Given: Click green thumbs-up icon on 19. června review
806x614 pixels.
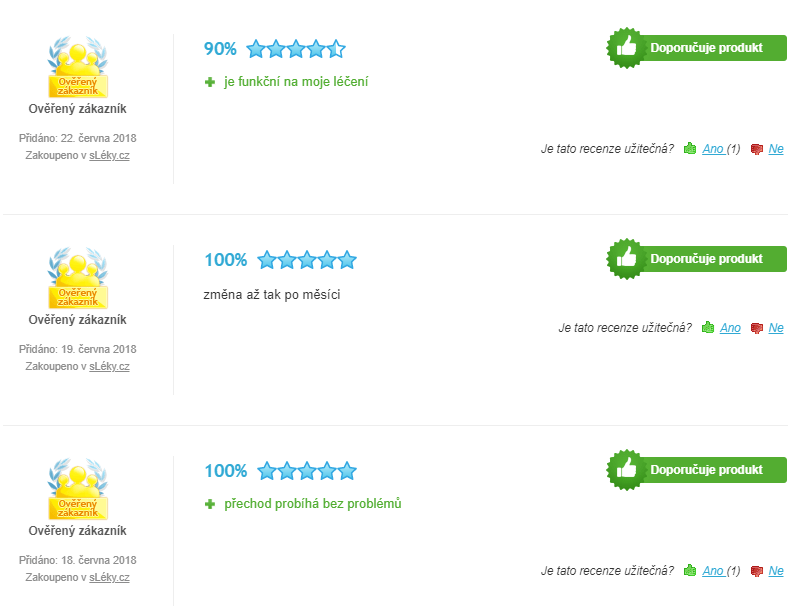Looking at the screenshot, I should (708, 328).
